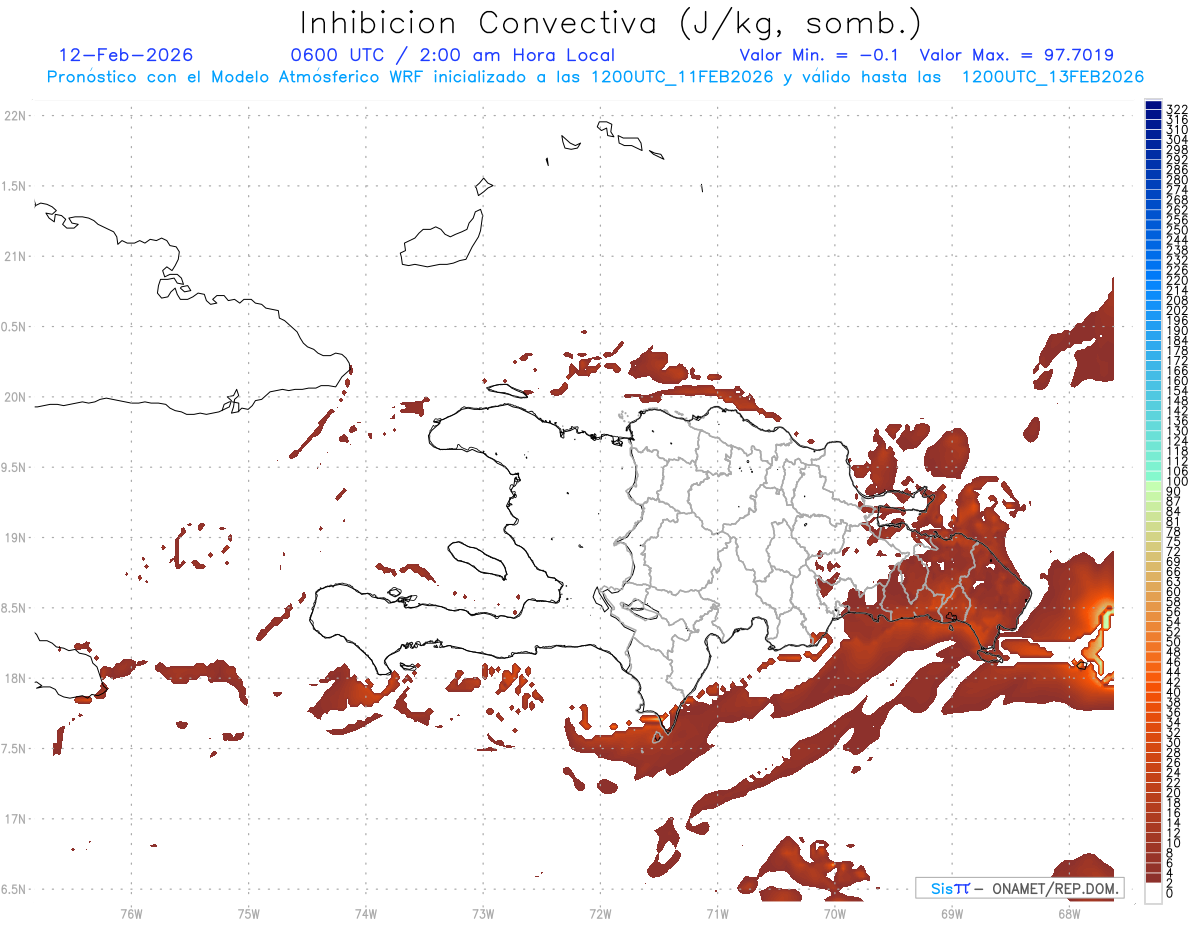
Task: Click the 'Valor Max. = 97.7019' readout
Action: click(1016, 55)
